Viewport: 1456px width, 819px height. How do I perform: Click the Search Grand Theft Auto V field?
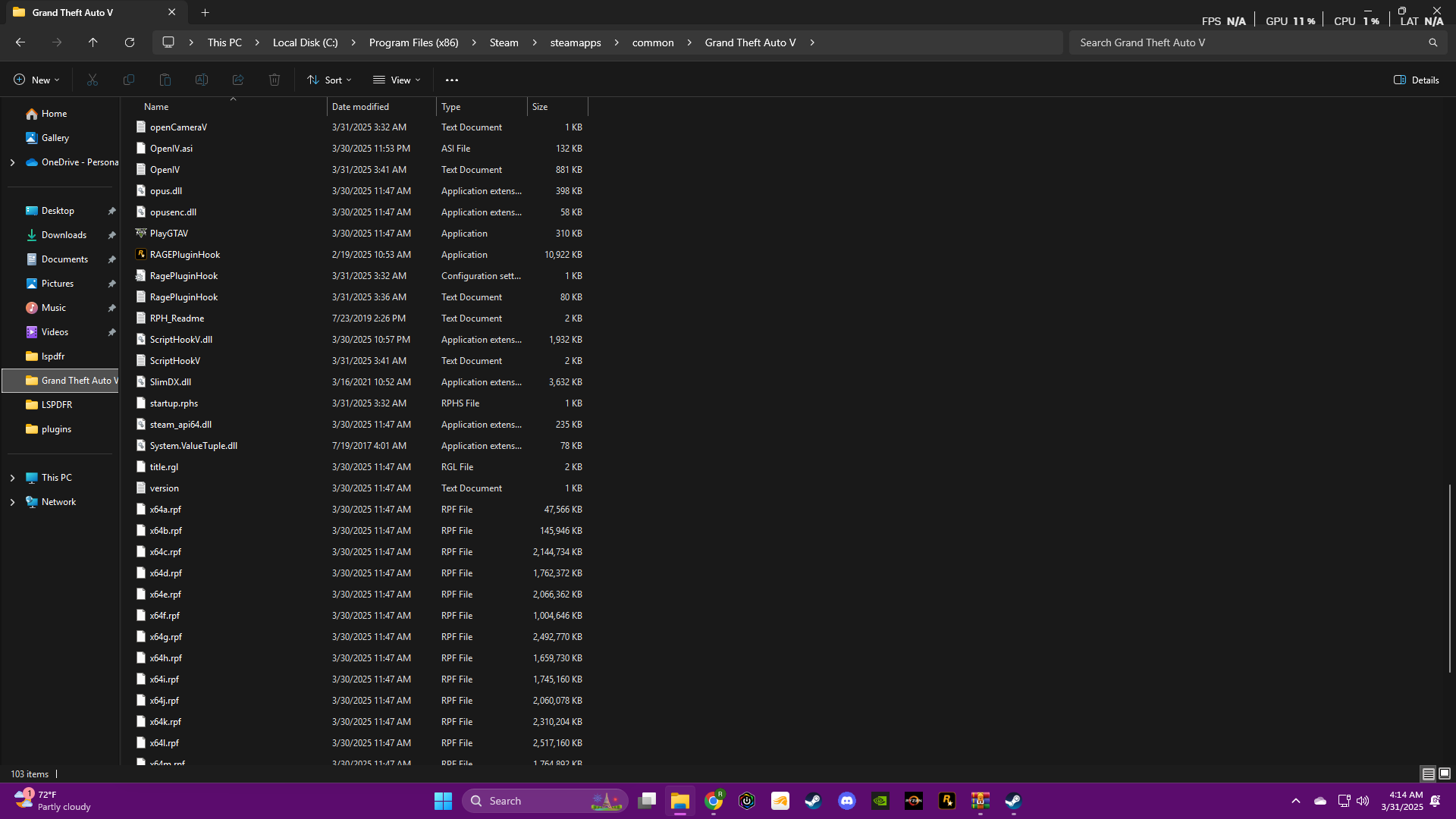coord(1251,42)
